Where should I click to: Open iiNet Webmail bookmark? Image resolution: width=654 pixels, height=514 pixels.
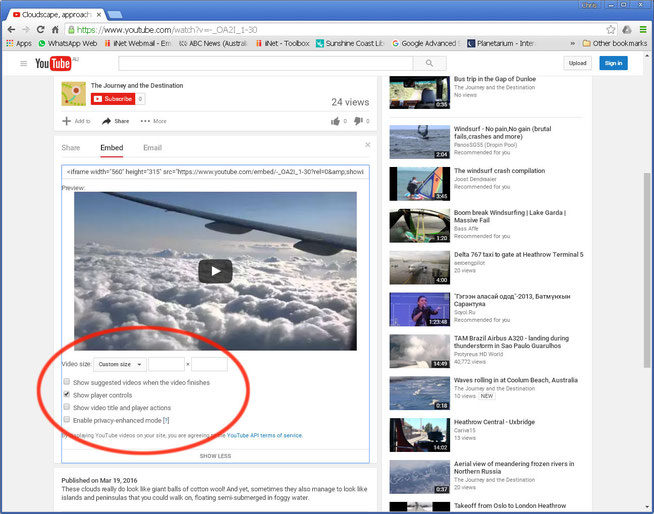(138, 43)
